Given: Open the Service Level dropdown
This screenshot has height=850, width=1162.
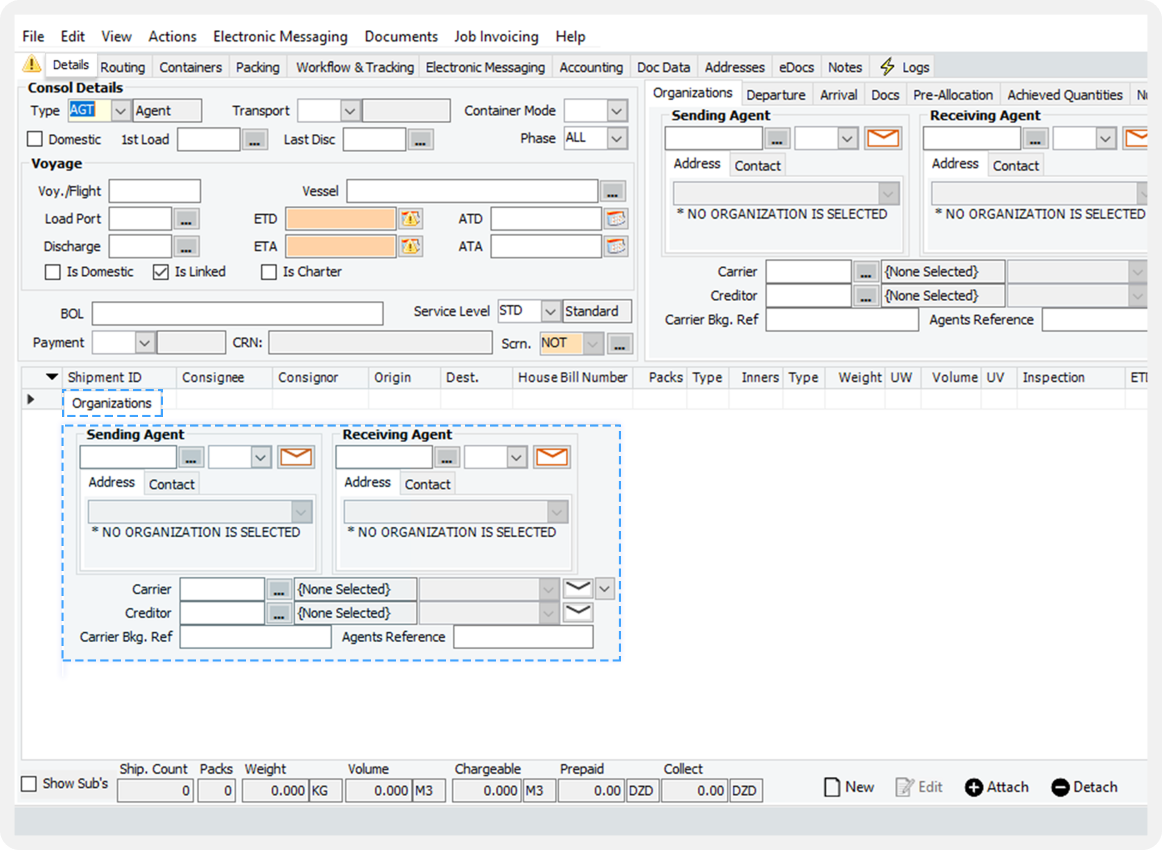Looking at the screenshot, I should [x=550, y=312].
